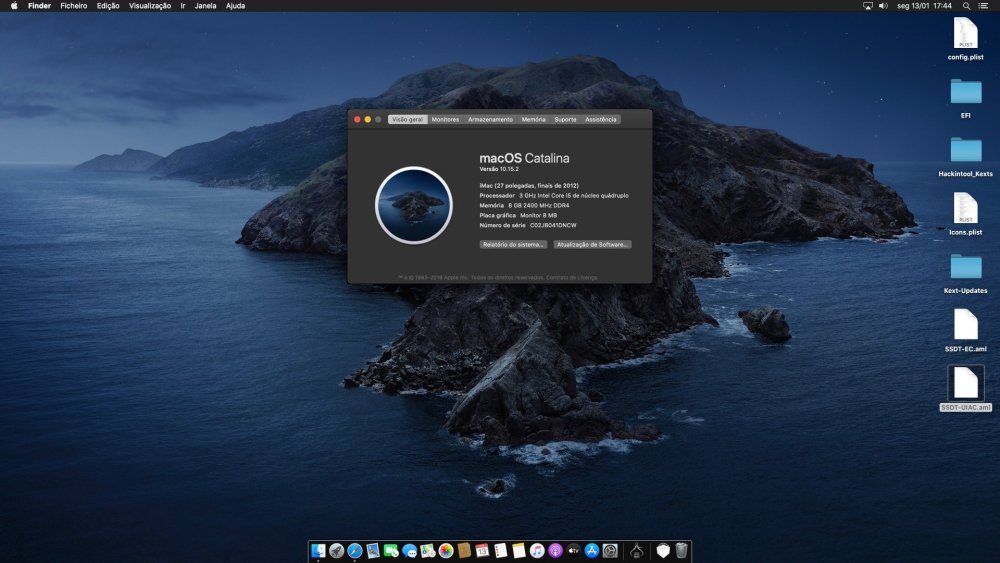Screen dimensions: 1000x563
Task: Open Calendar icon showing 13
Action: point(482,550)
